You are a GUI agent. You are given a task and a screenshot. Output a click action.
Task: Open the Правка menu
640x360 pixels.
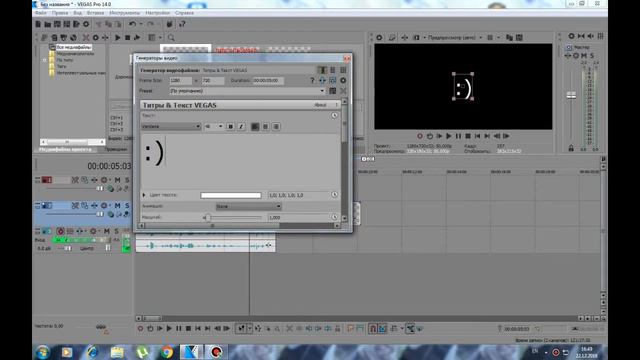[x=60, y=13]
